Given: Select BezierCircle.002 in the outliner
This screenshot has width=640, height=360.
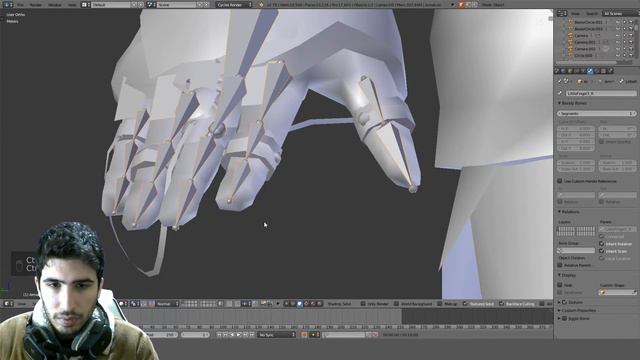Looking at the screenshot, I should pos(588,22).
